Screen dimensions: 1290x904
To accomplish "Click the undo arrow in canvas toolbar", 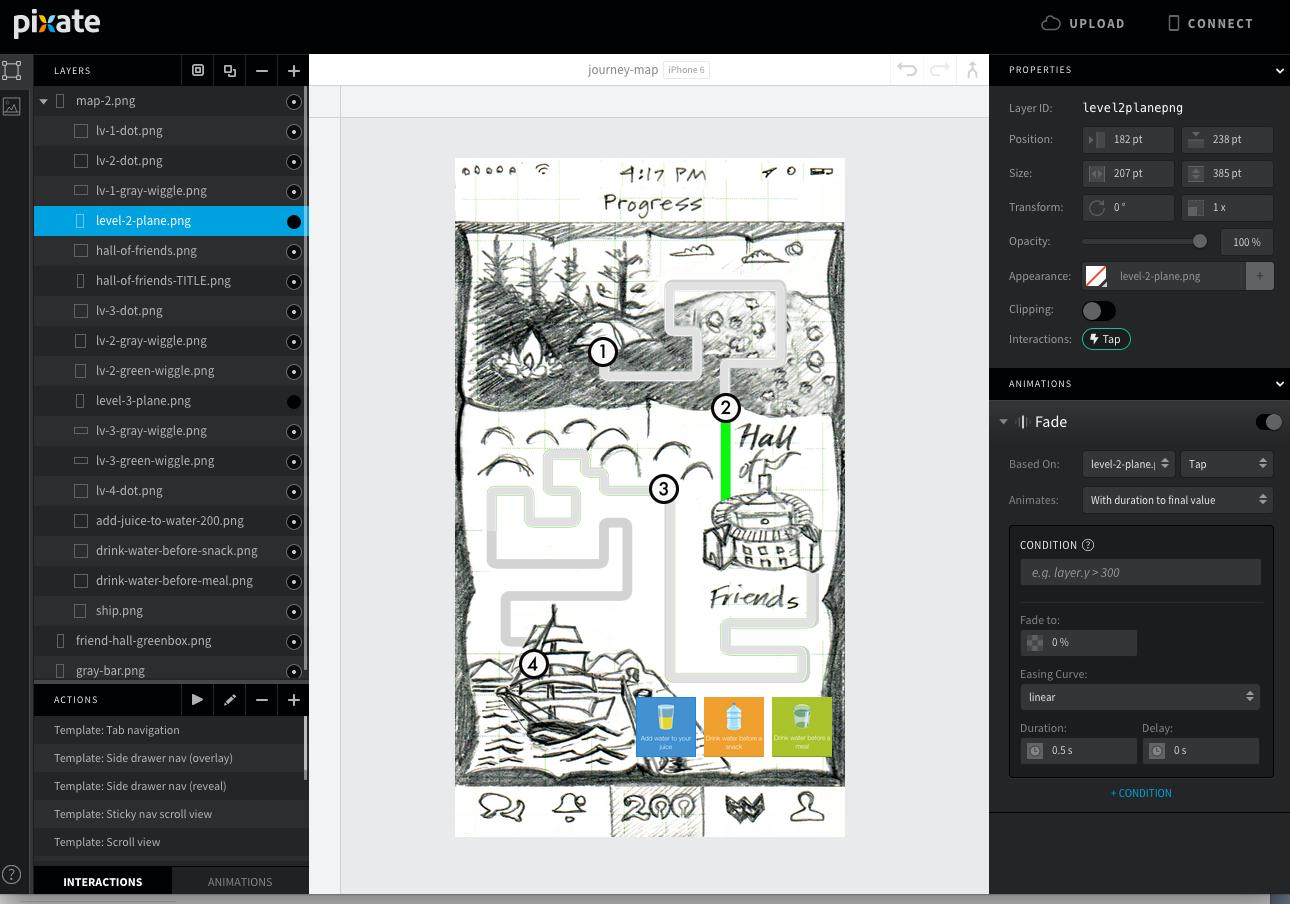I will 907,69.
